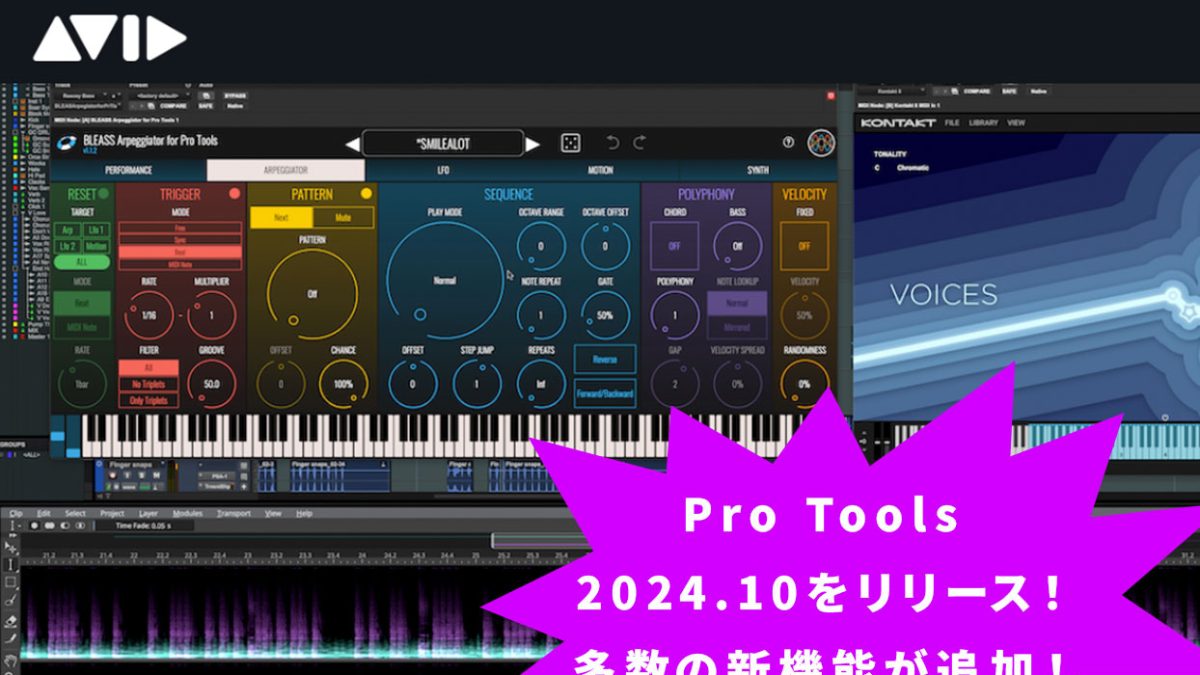Click the next preset arrow right of SMILEALOT
1200x675 pixels.
tap(532, 142)
